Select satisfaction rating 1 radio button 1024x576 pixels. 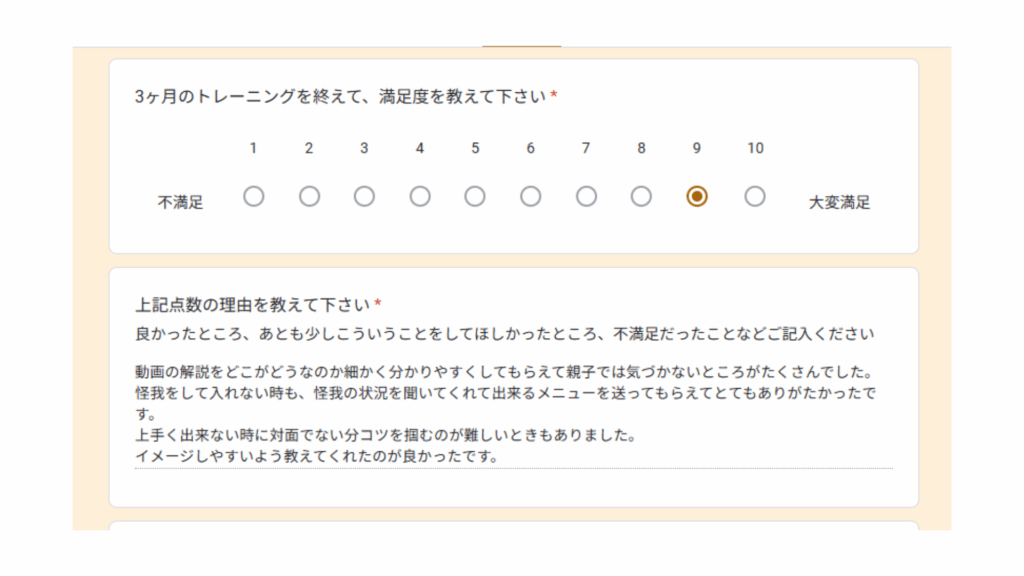point(254,197)
